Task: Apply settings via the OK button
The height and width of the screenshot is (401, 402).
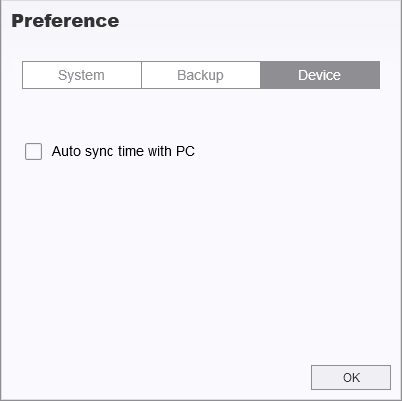Action: click(x=351, y=377)
